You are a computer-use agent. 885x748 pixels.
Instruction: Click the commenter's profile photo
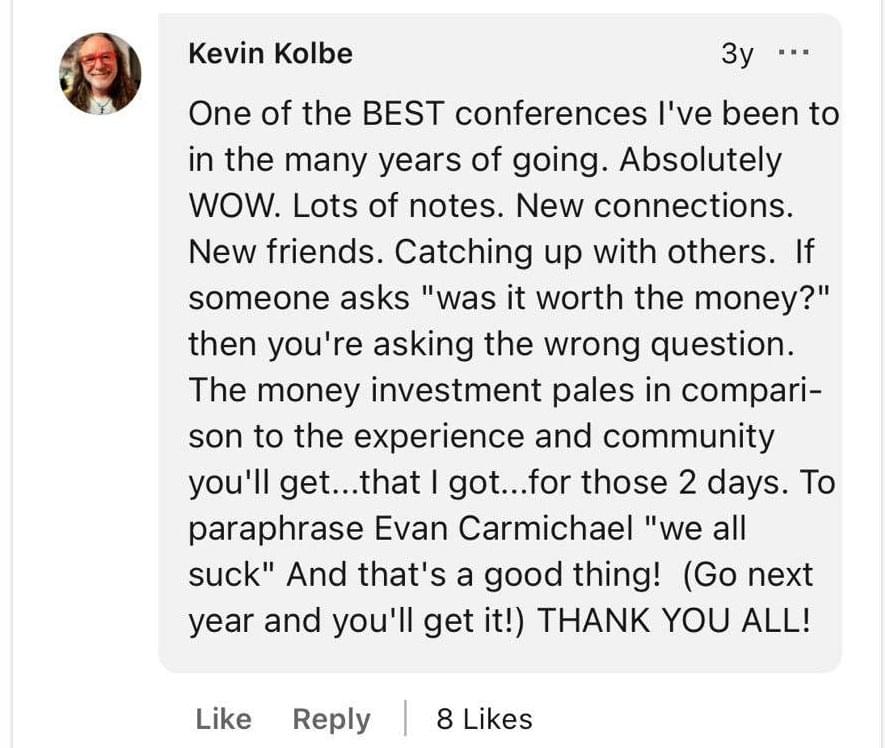point(100,73)
